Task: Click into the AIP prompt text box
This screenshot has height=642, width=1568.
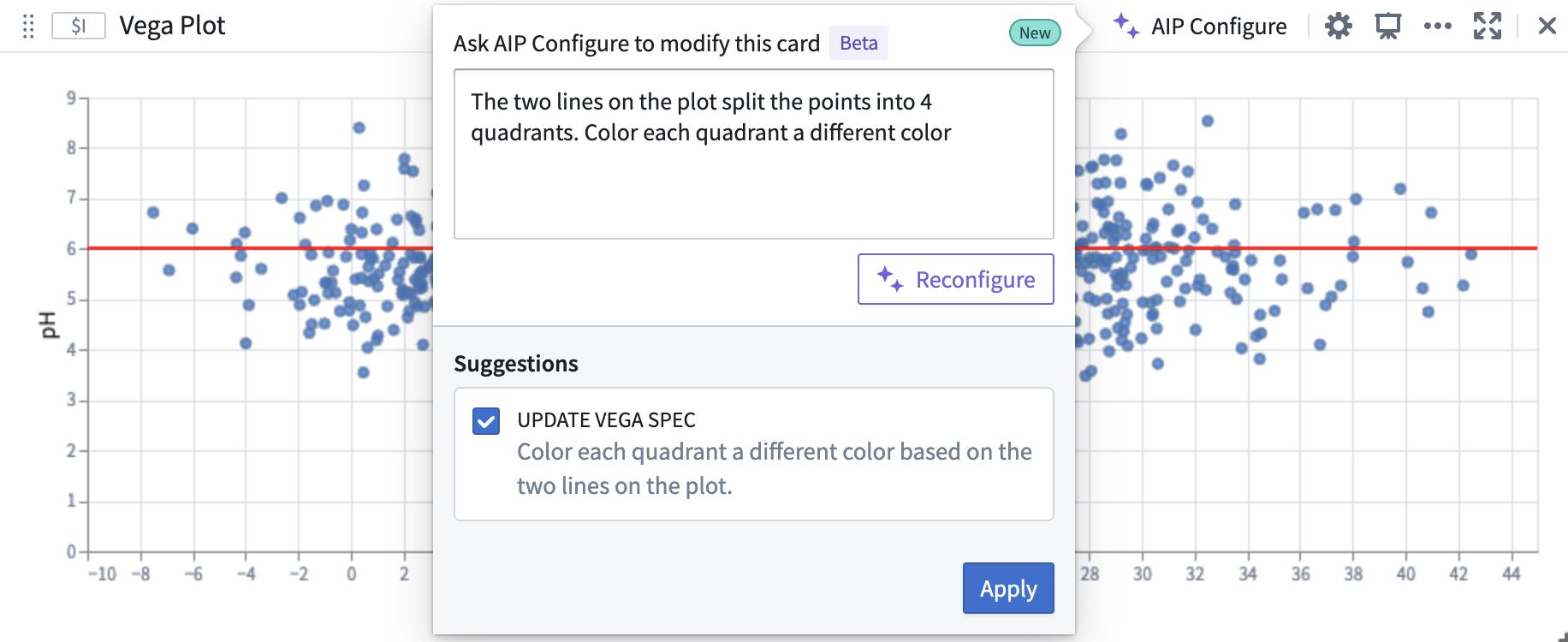Action: tap(754, 154)
